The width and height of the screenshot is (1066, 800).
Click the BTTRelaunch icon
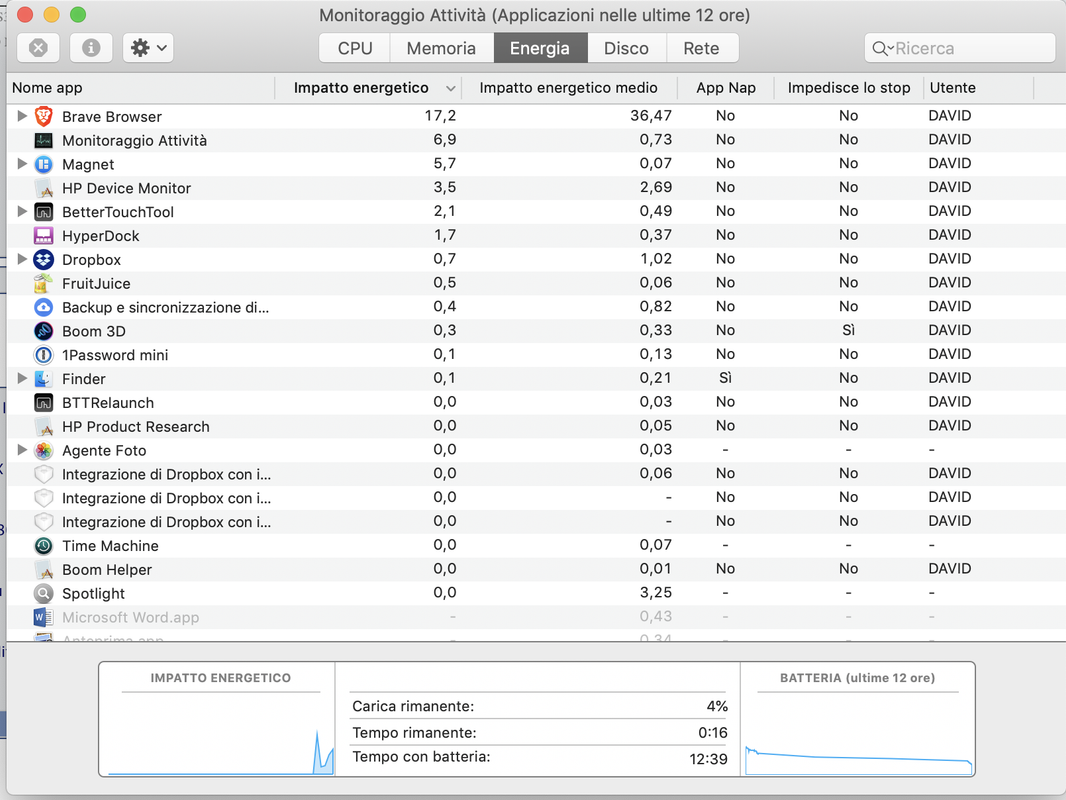pyautogui.click(x=44, y=403)
